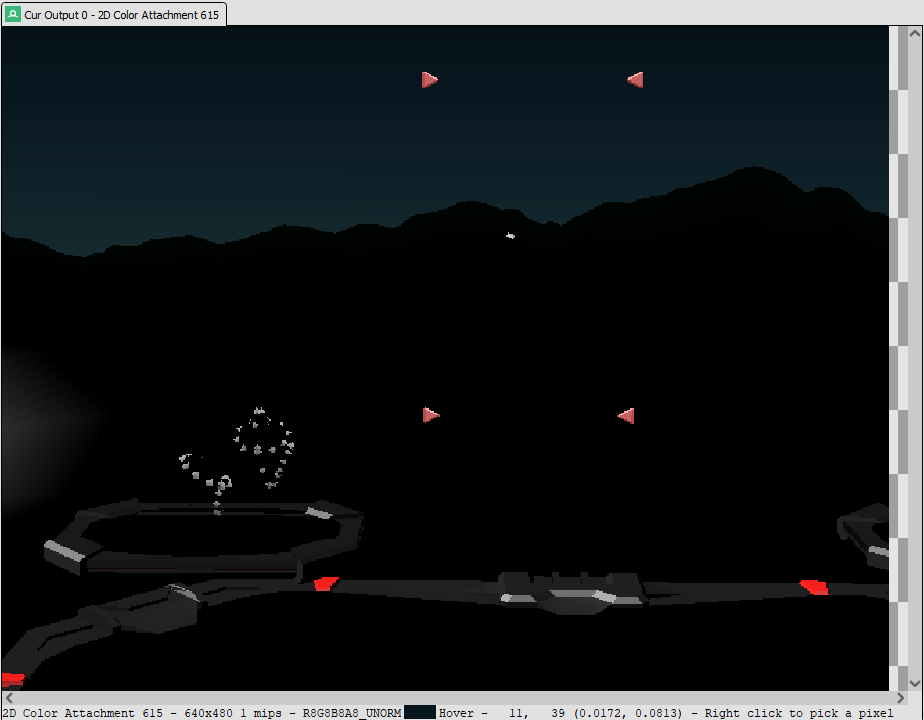Click the small white speck on the mountain ridge
The height and width of the screenshot is (720, 924).
510,236
